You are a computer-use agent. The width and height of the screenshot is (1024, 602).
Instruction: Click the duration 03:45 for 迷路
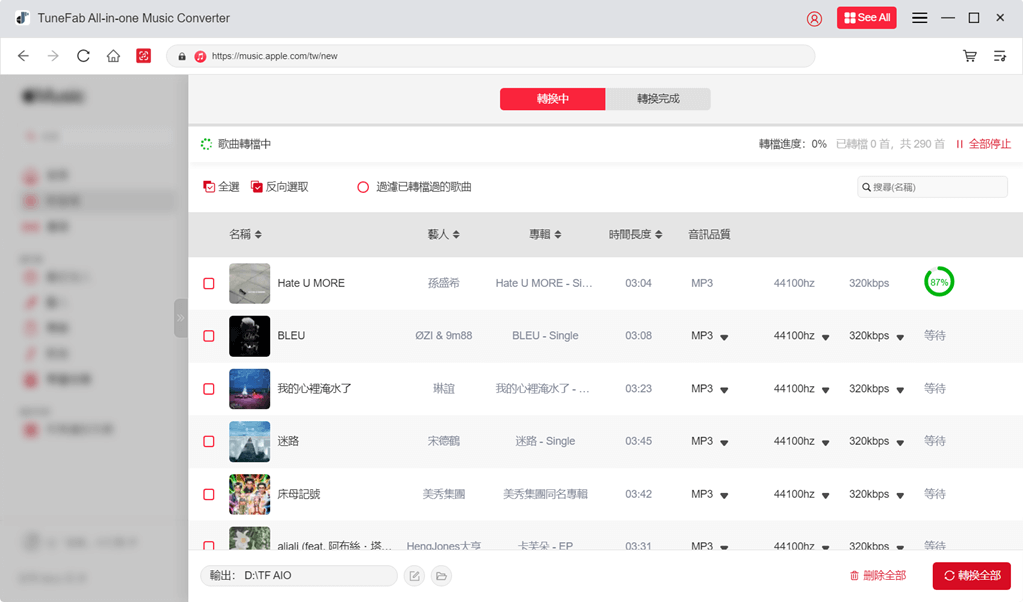tap(638, 441)
